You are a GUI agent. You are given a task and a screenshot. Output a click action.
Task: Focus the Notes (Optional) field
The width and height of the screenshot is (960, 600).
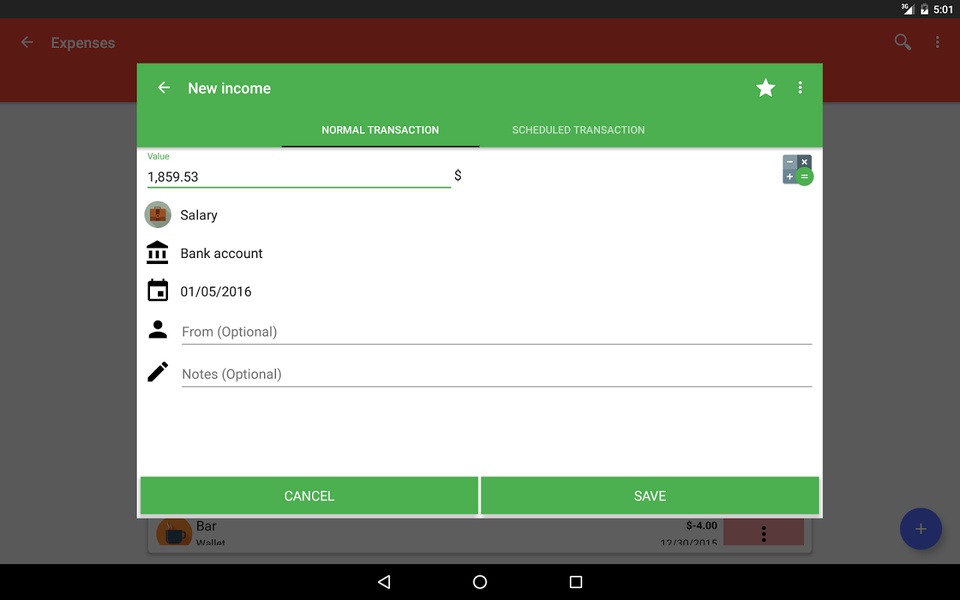497,374
